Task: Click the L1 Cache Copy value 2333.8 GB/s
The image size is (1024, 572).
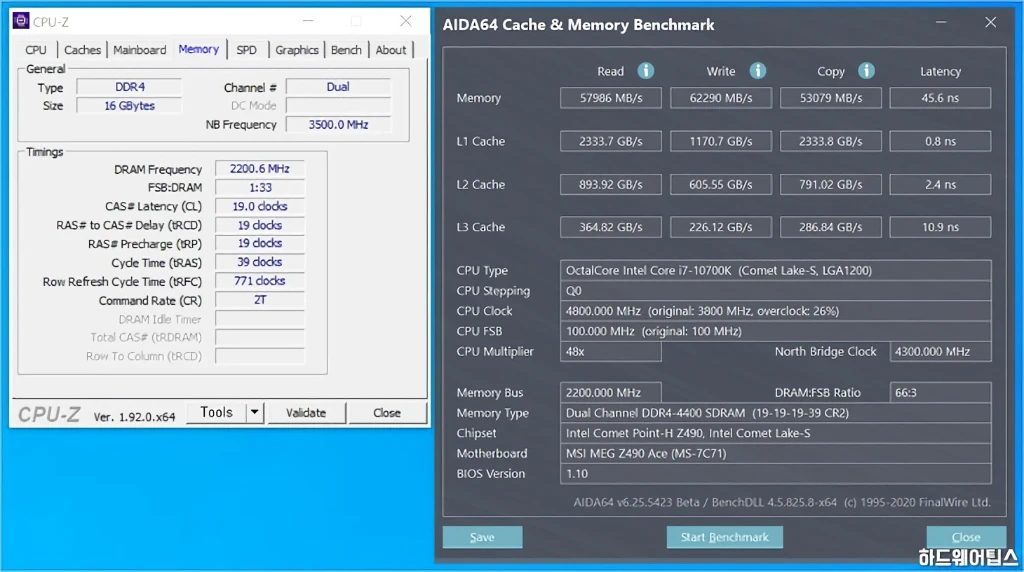Action: pyautogui.click(x=831, y=141)
